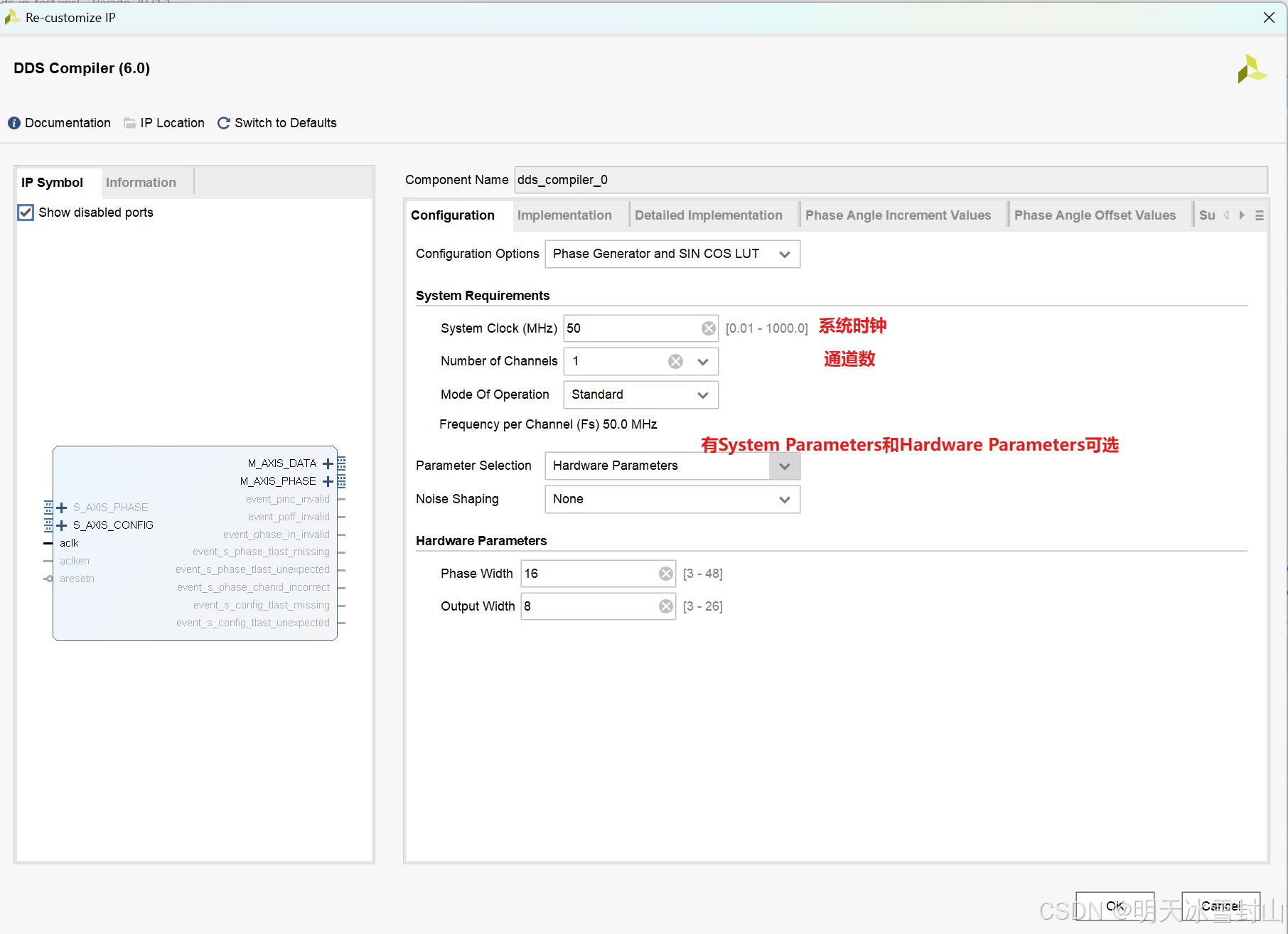Clear the Output Width field value
The width and height of the screenshot is (1288, 934).
pyautogui.click(x=666, y=606)
